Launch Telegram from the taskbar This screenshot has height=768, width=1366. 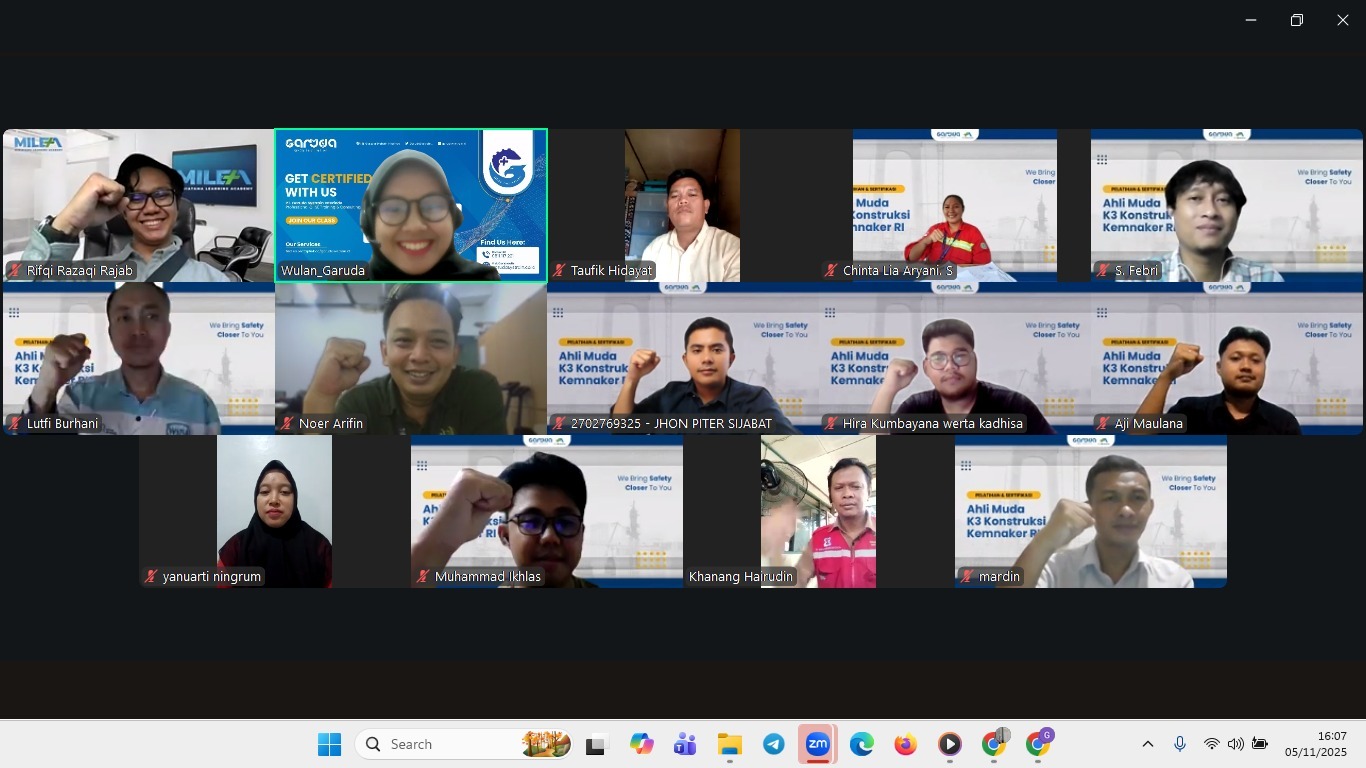[x=774, y=744]
